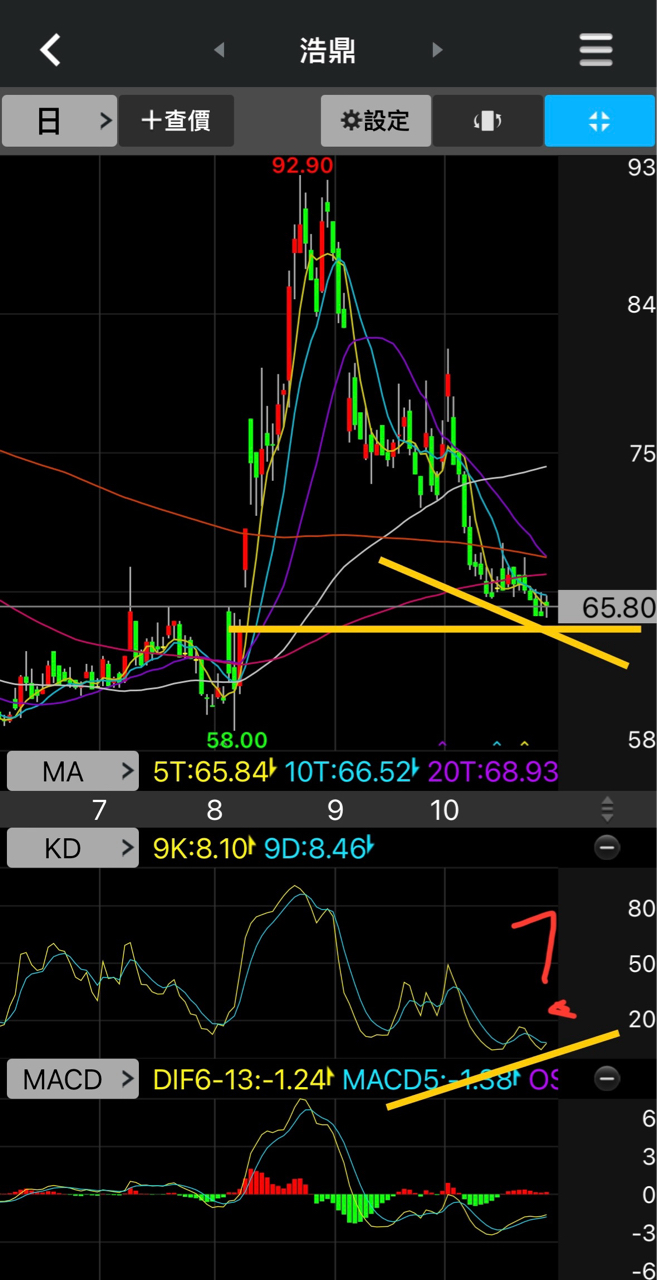
Task: Tap the 浩鼎 stock title
Action: (328, 50)
